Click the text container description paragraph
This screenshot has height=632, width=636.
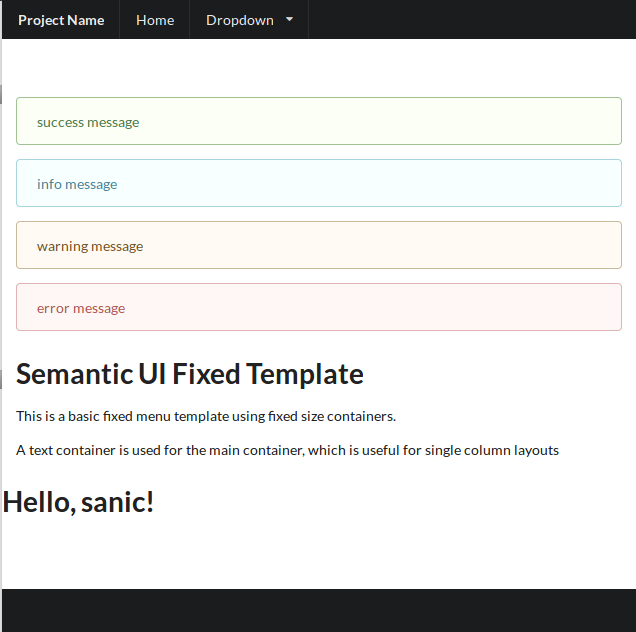pyautogui.click(x=287, y=450)
